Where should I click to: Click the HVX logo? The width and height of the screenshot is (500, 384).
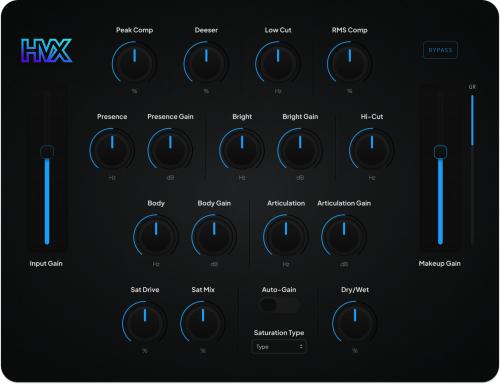click(46, 50)
